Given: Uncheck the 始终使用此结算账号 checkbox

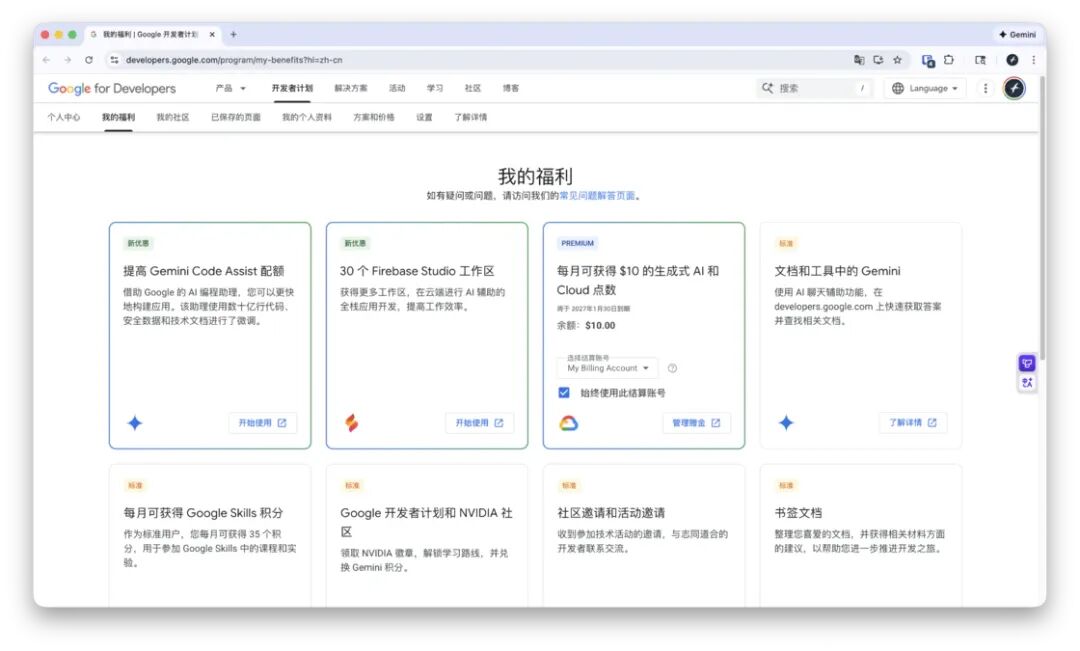Looking at the screenshot, I should 564,393.
